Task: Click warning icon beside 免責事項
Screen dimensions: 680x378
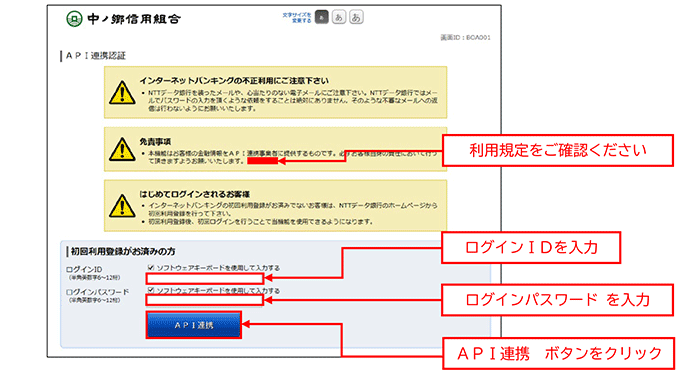Action: point(122,150)
